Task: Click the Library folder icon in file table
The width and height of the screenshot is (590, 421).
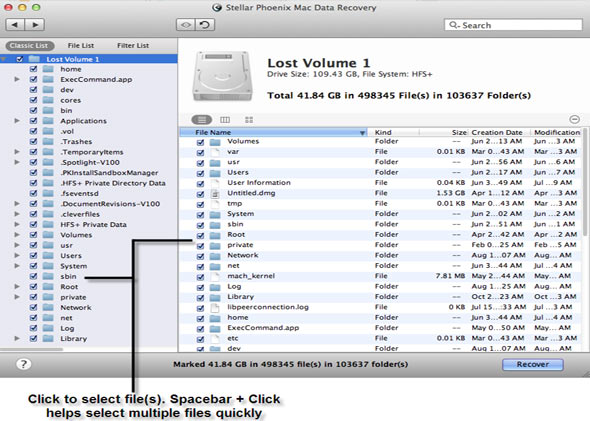Action: tap(215, 298)
